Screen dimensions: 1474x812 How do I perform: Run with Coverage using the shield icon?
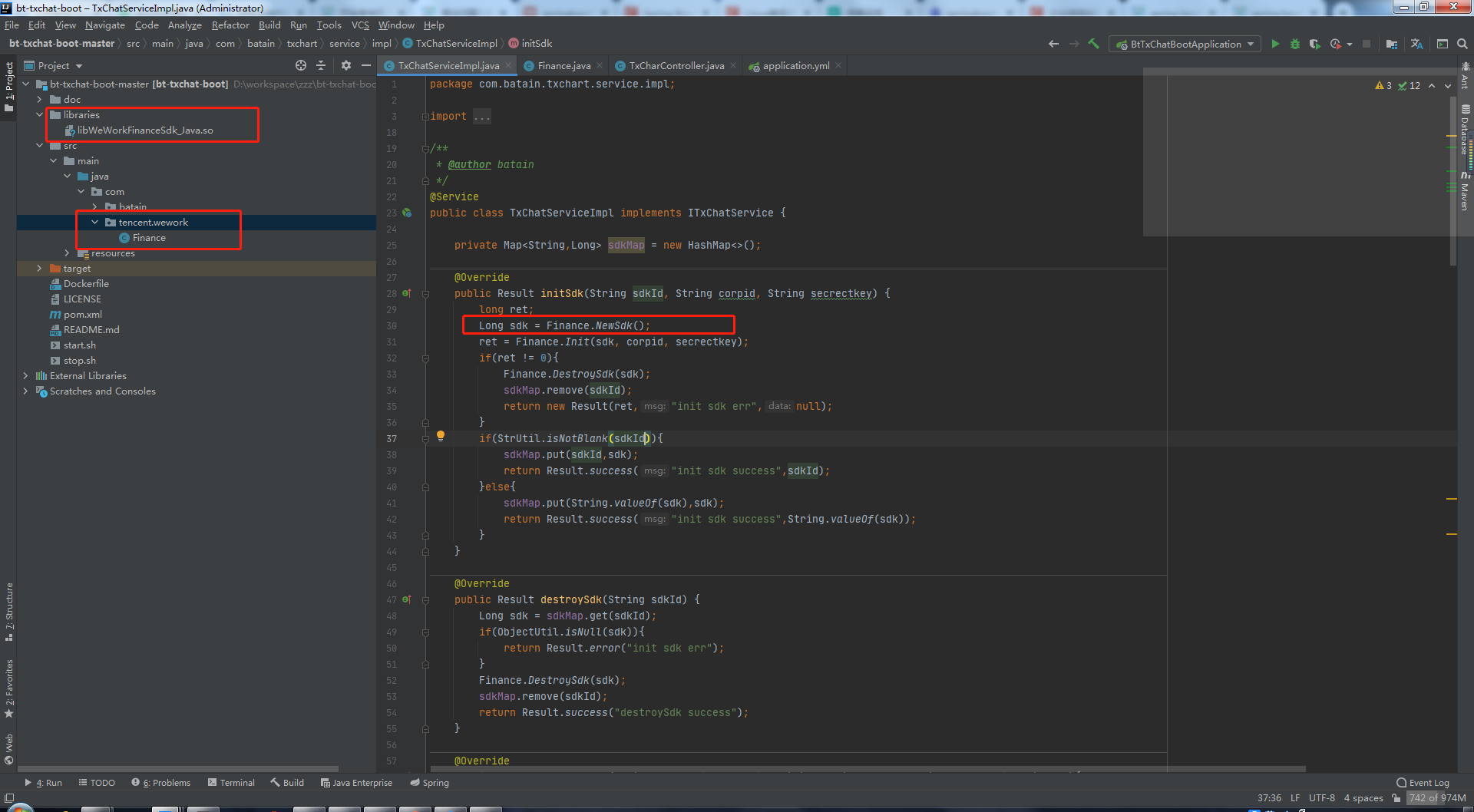coord(1315,44)
